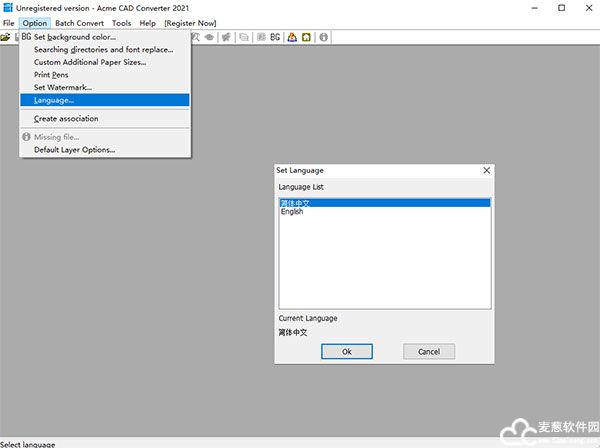Click the round info icon in toolbar
The width and height of the screenshot is (600, 448).
[323, 37]
